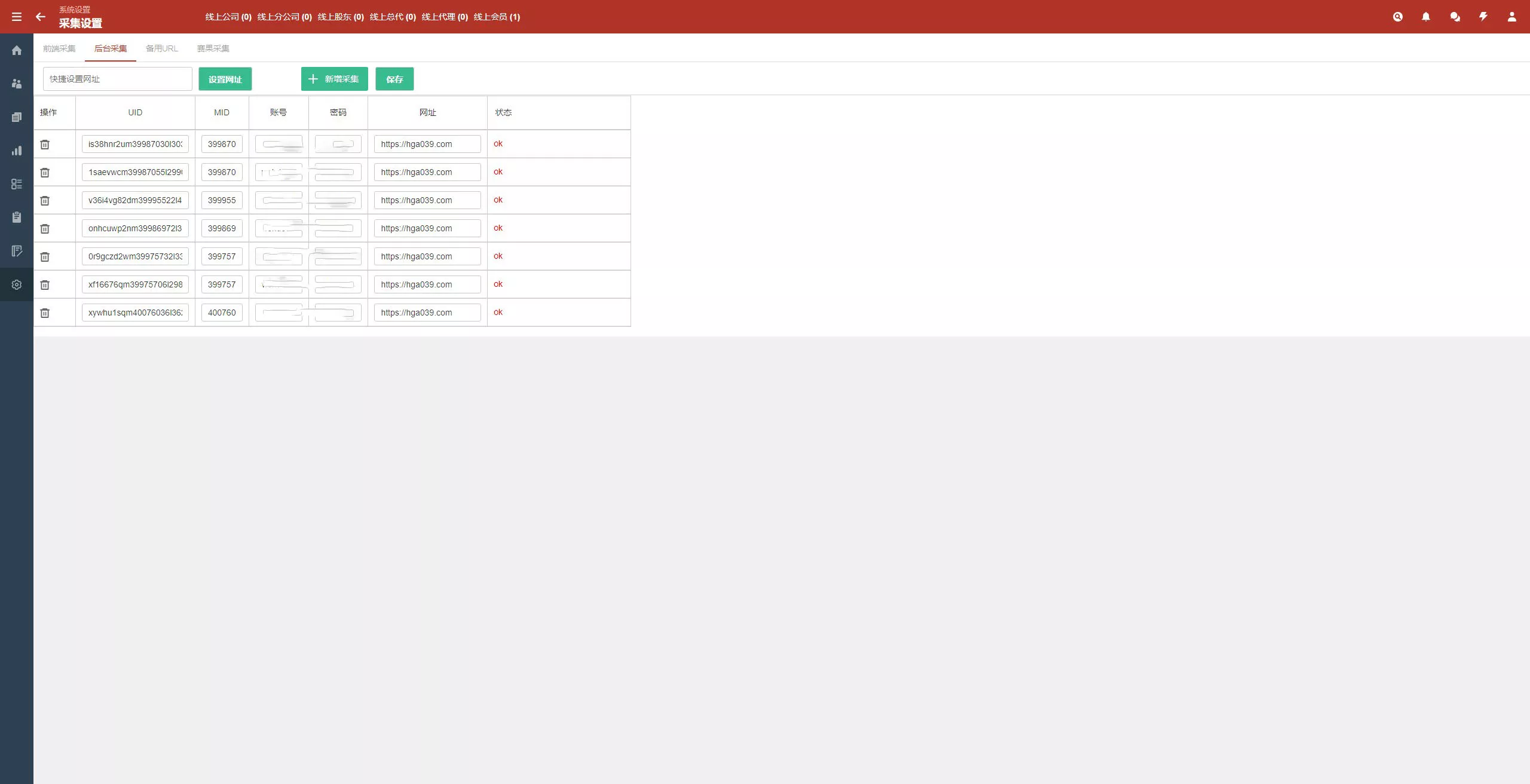Open the user profile icon in header
Image resolution: width=1530 pixels, height=784 pixels.
pos(1512,17)
